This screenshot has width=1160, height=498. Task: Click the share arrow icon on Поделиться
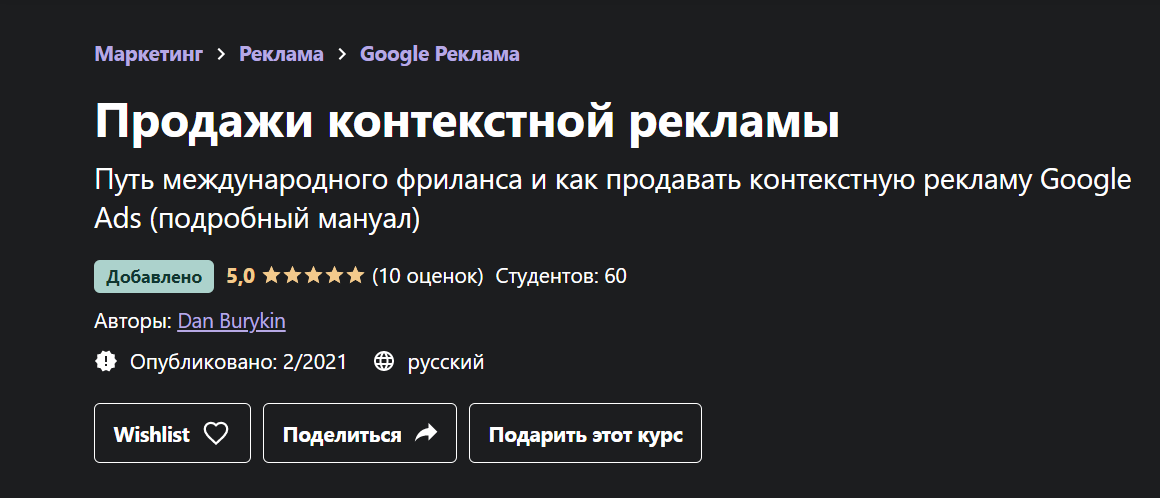click(426, 434)
